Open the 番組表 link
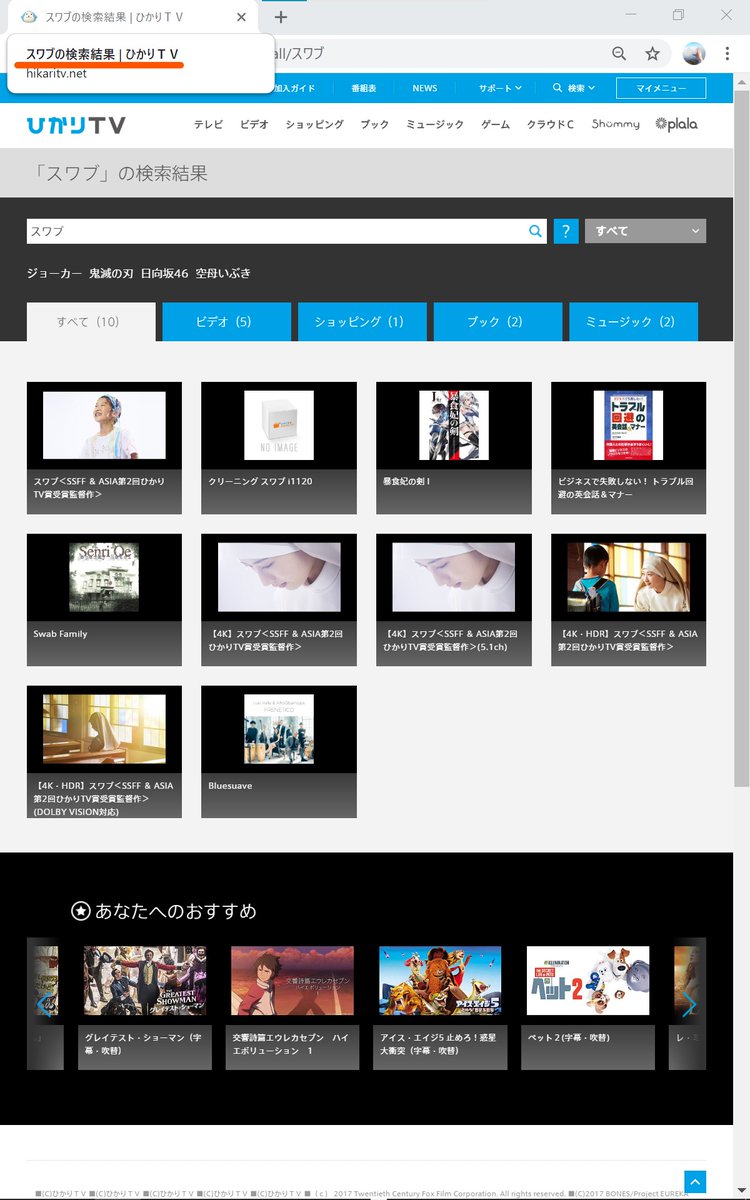The width and height of the screenshot is (750, 1200). tap(364, 88)
